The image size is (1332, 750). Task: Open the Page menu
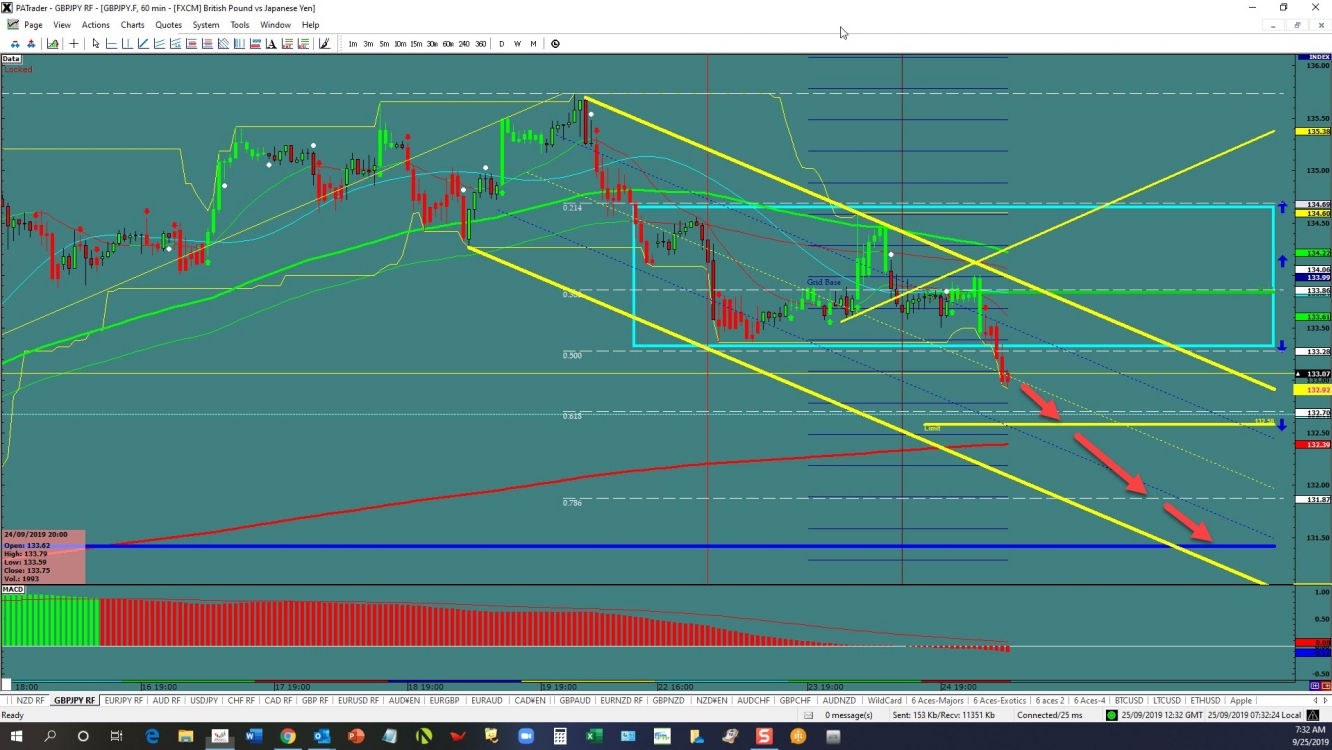point(33,25)
